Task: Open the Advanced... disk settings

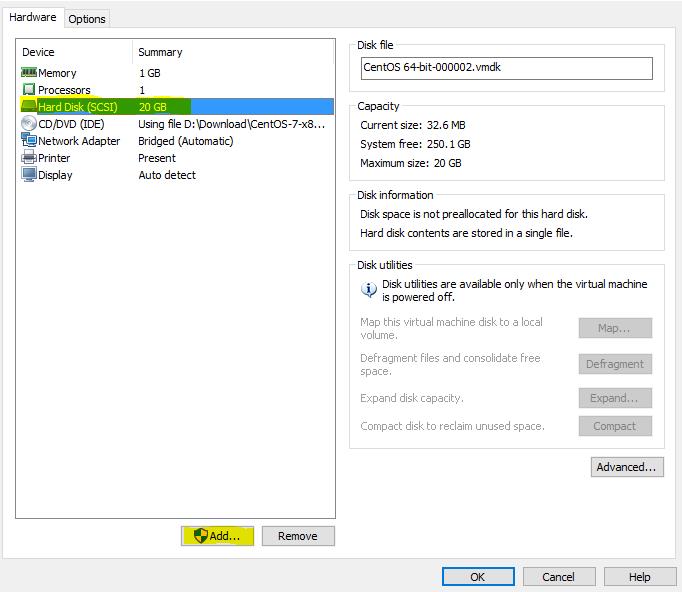Action: tap(626, 467)
